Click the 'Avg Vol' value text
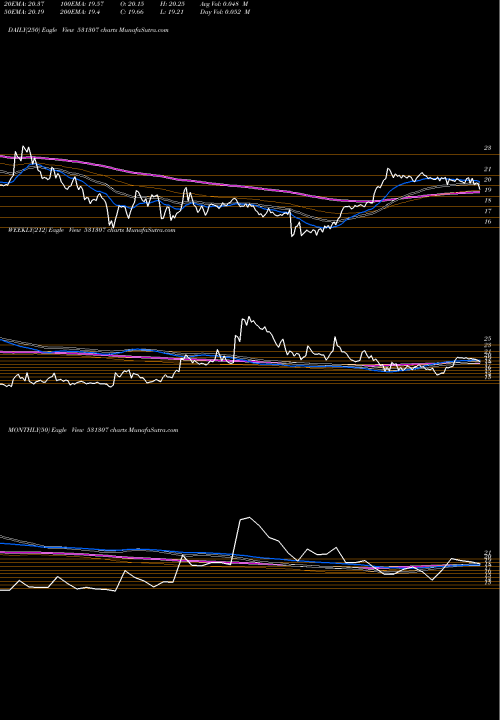500x720 pixels. pyautogui.click(x=224, y=4)
